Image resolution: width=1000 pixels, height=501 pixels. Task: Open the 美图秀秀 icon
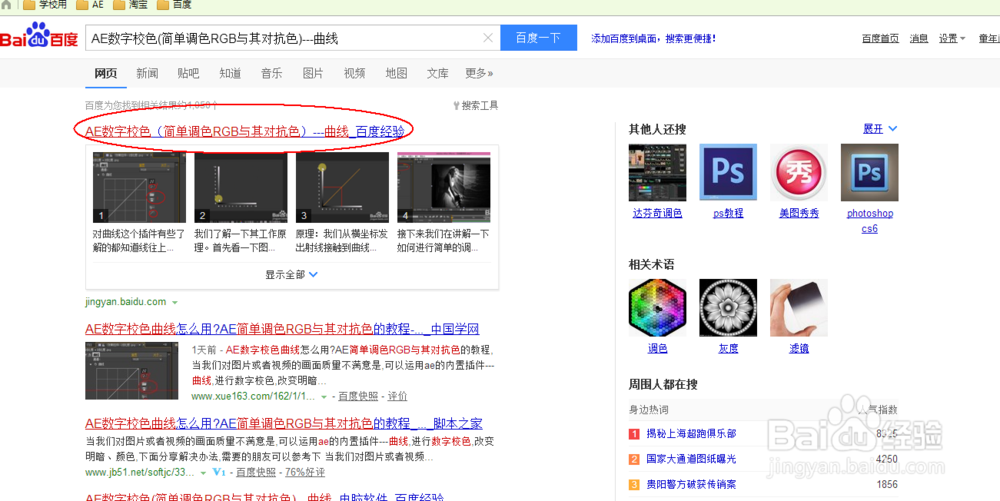click(x=798, y=172)
